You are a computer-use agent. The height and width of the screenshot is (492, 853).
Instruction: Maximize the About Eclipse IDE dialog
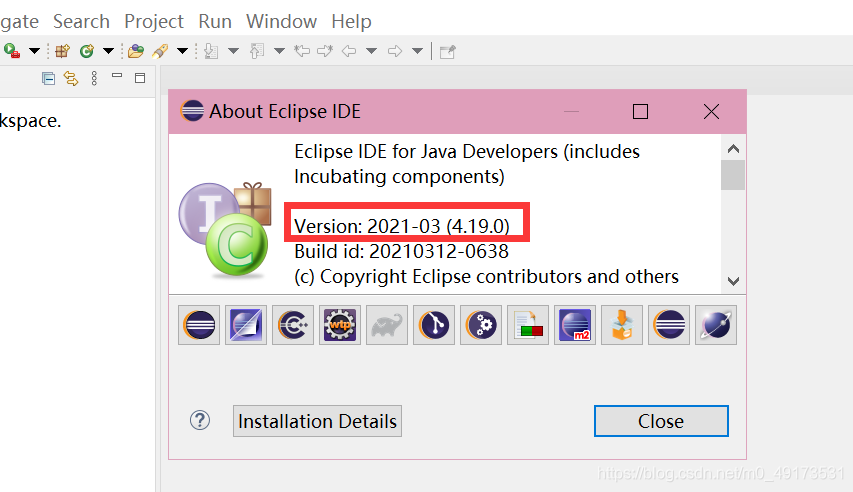[x=640, y=112]
